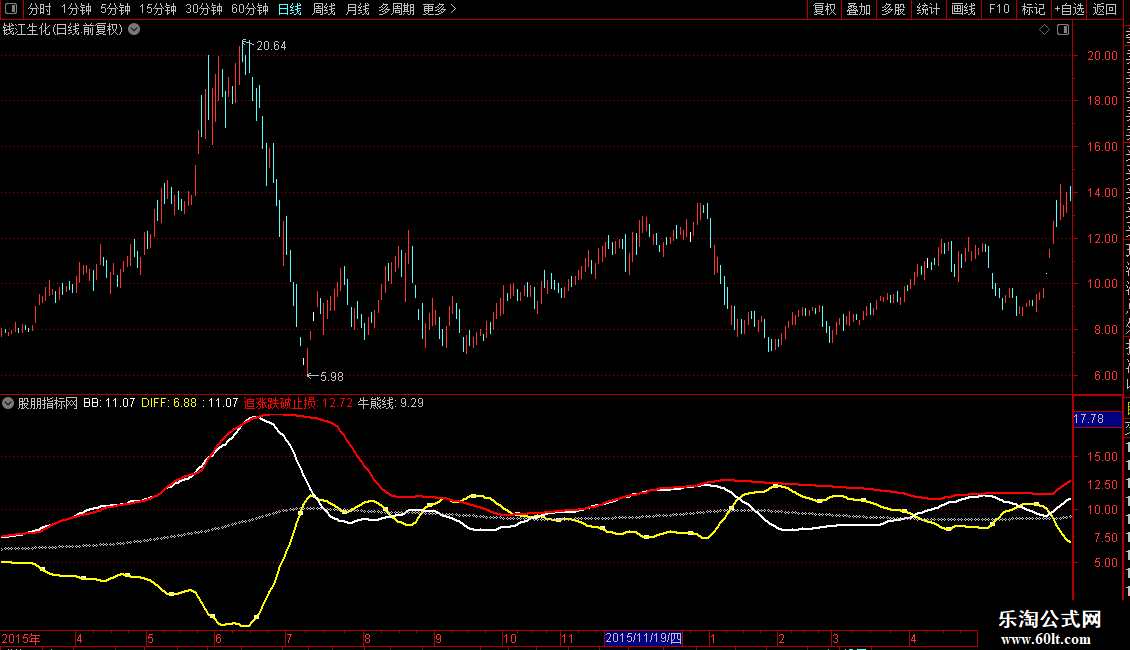The image size is (1130, 650).
Task: Click the 2015/11/19/四 date marker
Action: pyautogui.click(x=644, y=638)
